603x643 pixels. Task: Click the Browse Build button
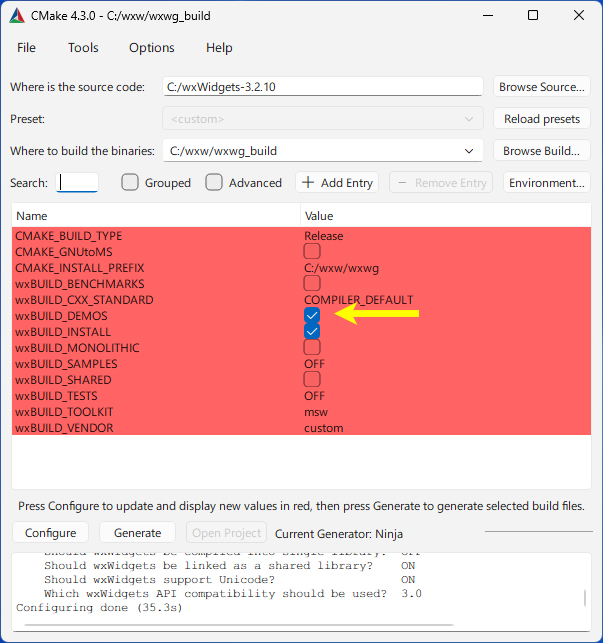click(542, 151)
